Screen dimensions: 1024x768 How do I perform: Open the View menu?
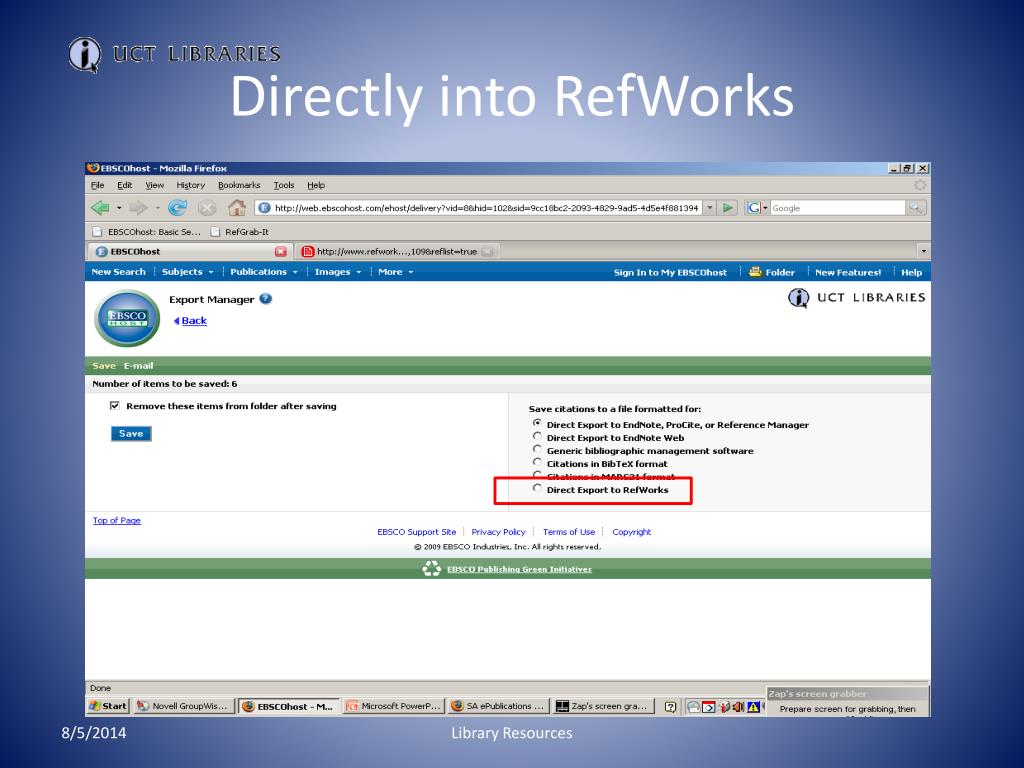[155, 185]
